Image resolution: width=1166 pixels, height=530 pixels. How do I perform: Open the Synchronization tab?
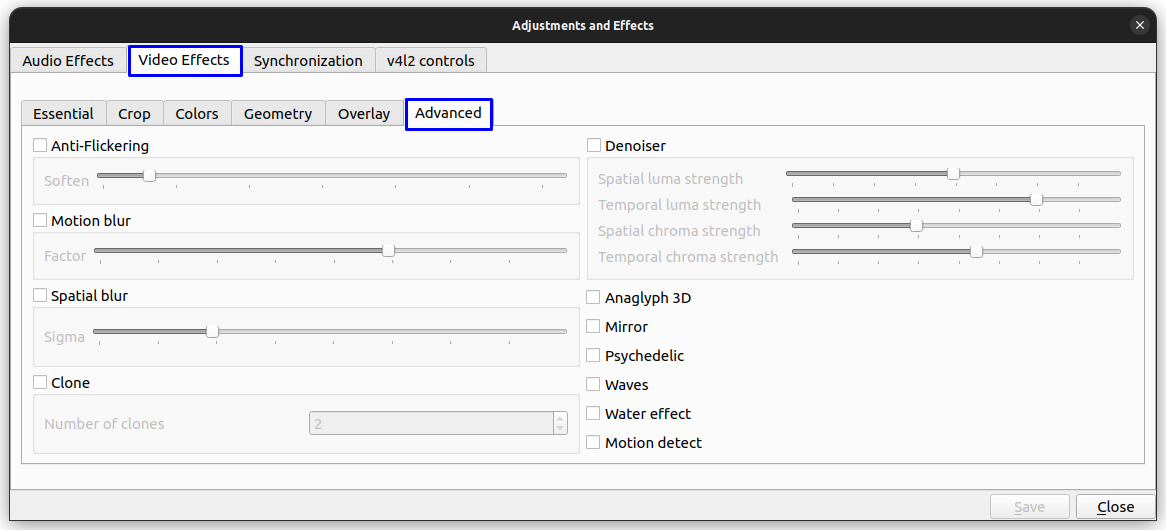[x=308, y=61]
